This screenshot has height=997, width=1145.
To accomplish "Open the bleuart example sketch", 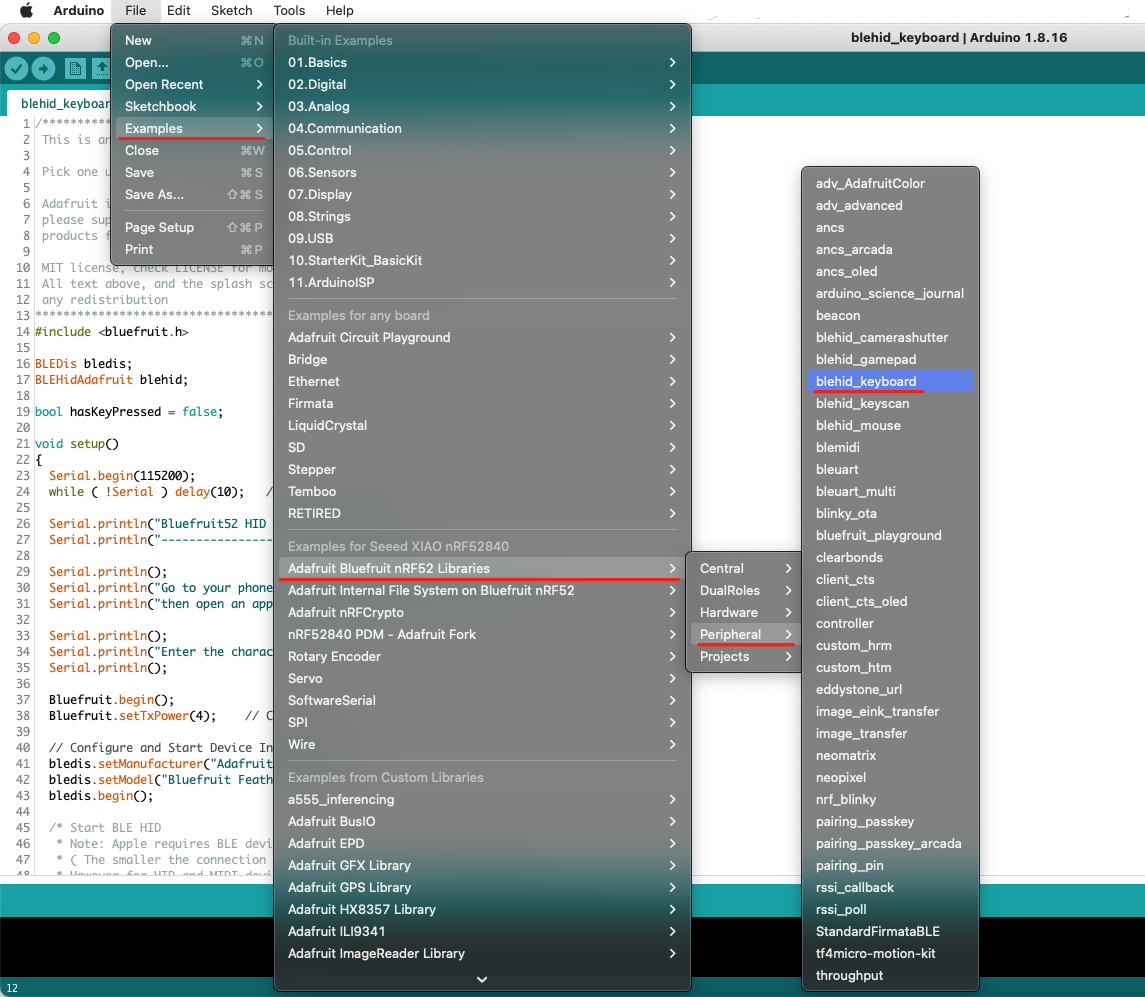I will pos(890,469).
